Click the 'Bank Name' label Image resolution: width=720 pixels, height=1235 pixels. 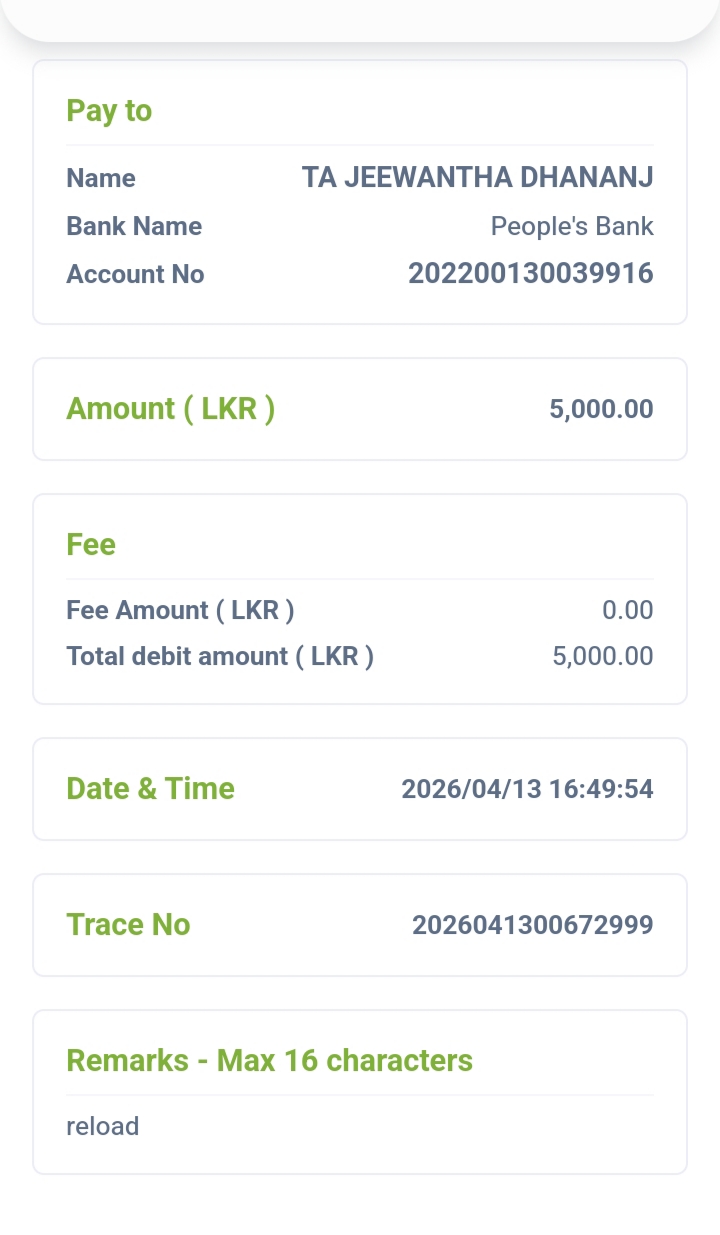[x=134, y=226]
